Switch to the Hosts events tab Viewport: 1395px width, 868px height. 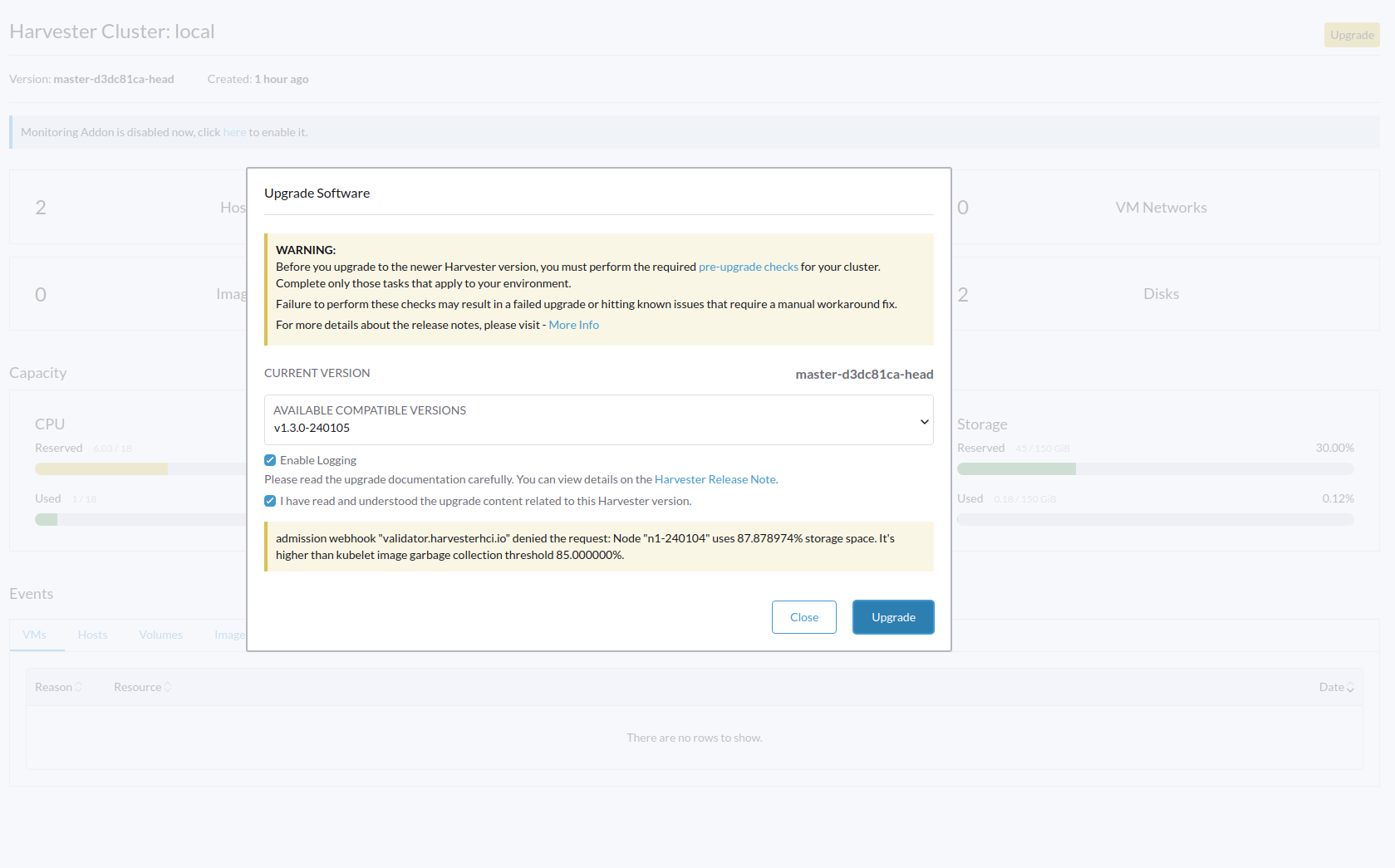[92, 635]
